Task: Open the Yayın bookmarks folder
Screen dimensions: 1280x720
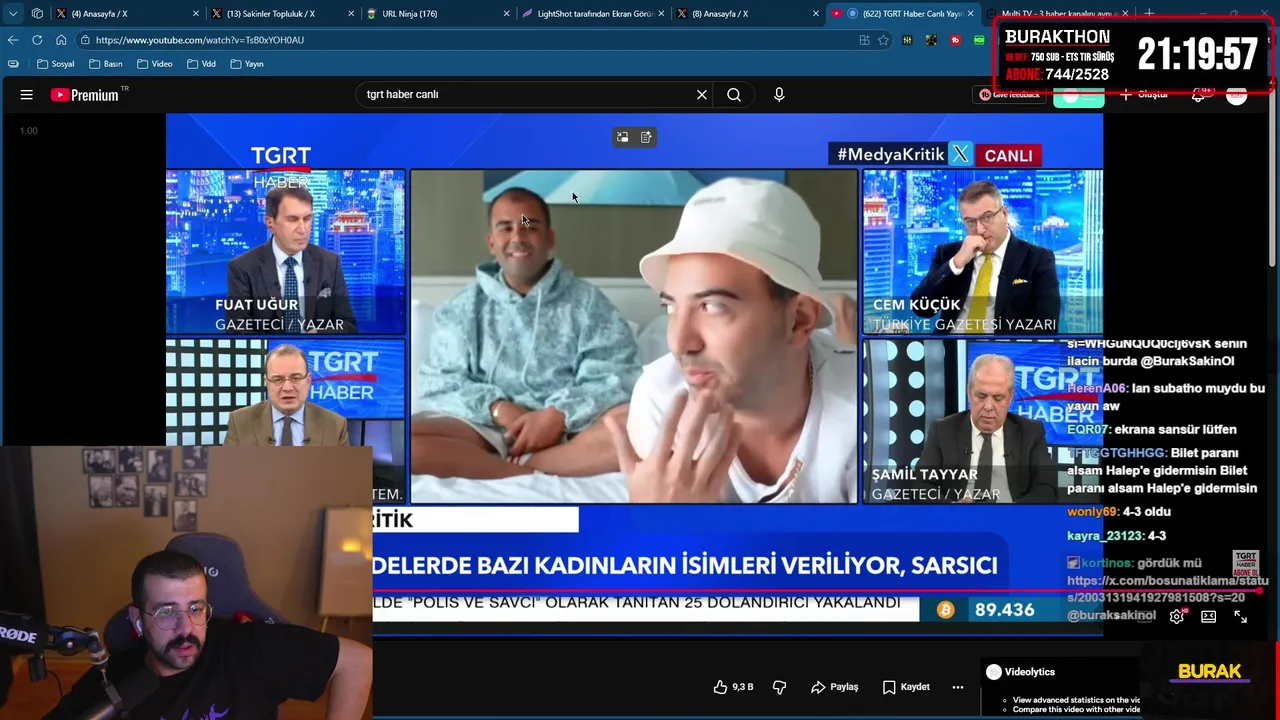Action: click(247, 64)
